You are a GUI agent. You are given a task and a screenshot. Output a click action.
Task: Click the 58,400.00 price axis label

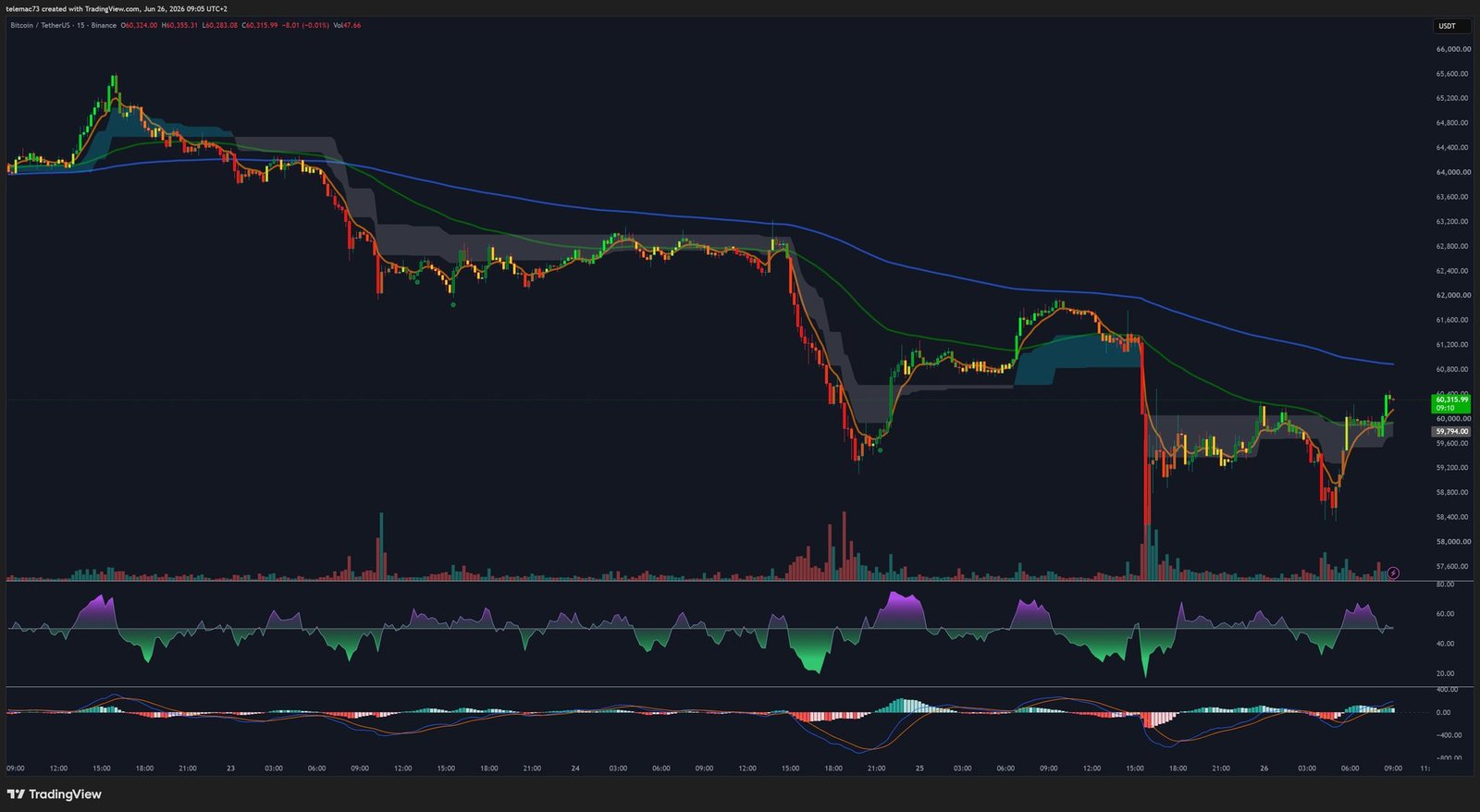click(x=1453, y=517)
